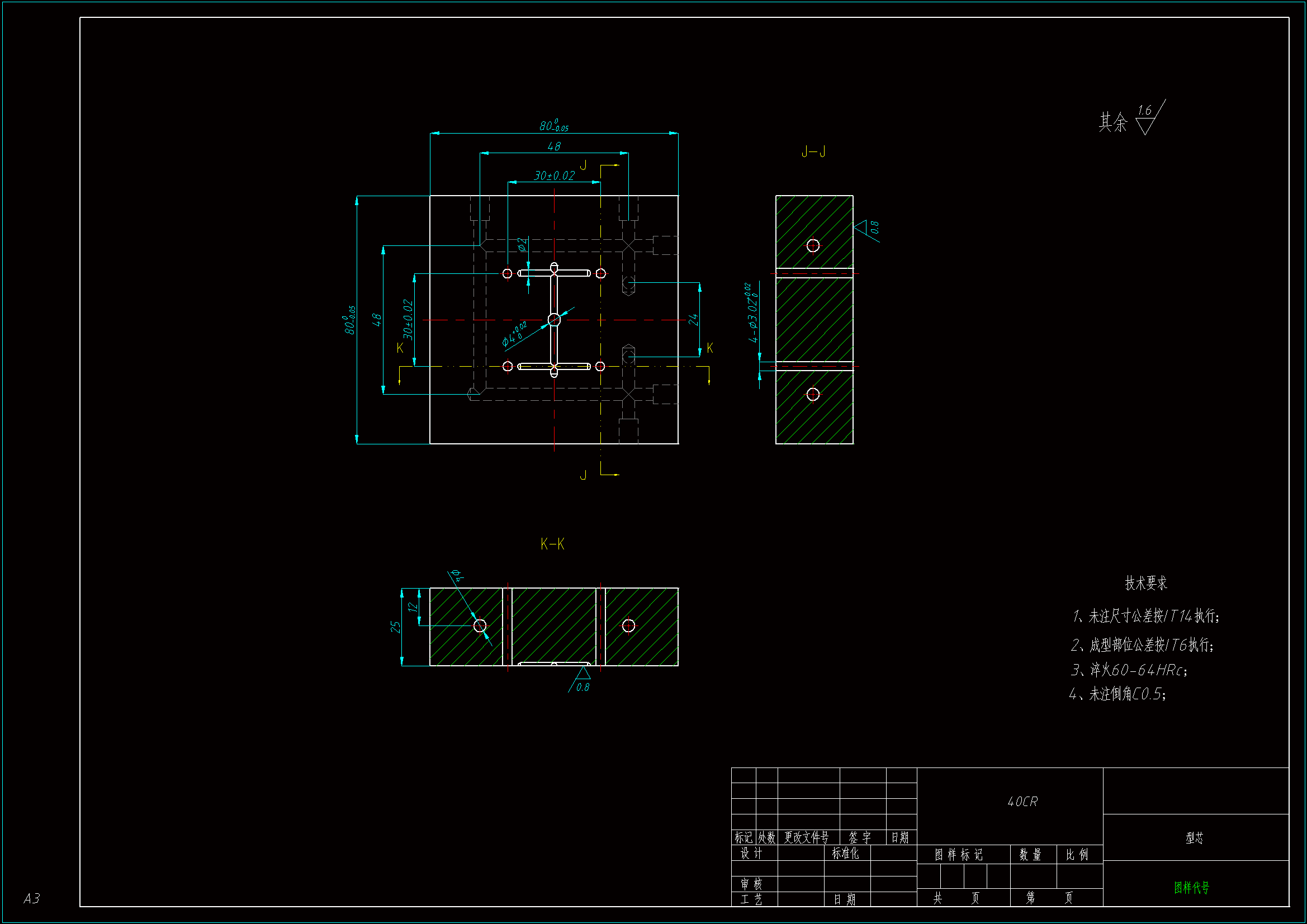Click the 未注倒角C0.5 requirement line
This screenshot has width=1307, height=924.
1117,694
